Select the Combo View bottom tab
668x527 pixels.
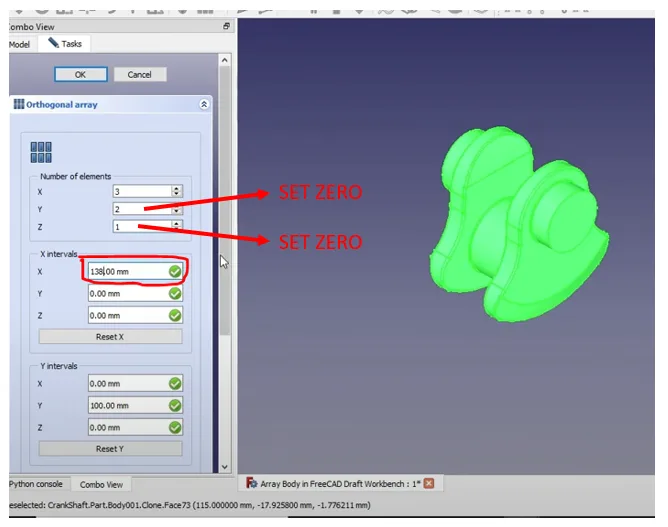click(x=101, y=484)
